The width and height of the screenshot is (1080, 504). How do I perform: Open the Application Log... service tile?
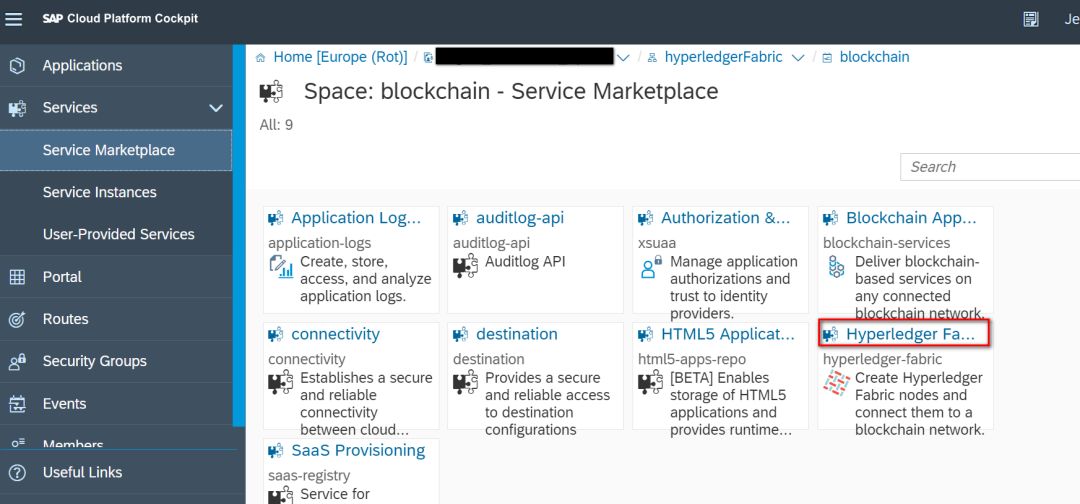pyautogui.click(x=355, y=218)
